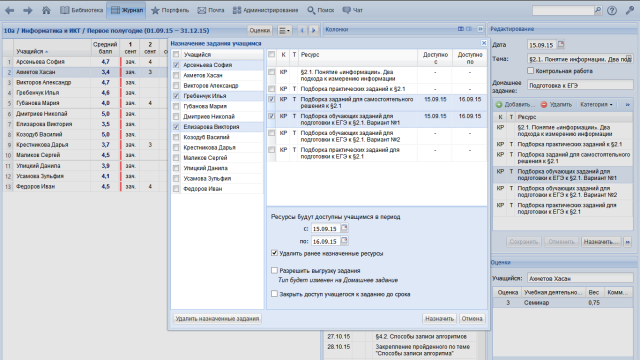Click the Сохранить button
This screenshot has height=360, width=640.
click(524, 242)
